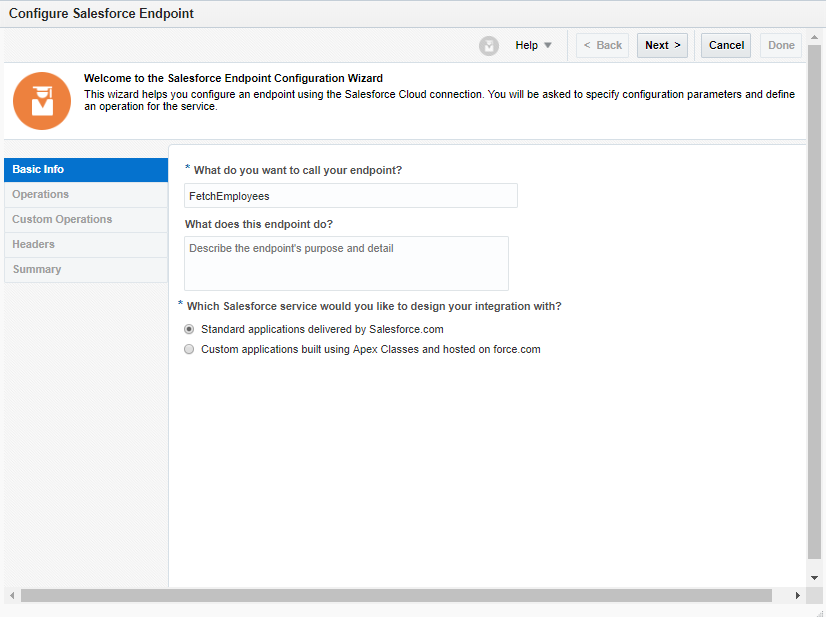Click the endpoint name field with FetchEmployees
Screen dimensions: 826x617
pos(351,196)
